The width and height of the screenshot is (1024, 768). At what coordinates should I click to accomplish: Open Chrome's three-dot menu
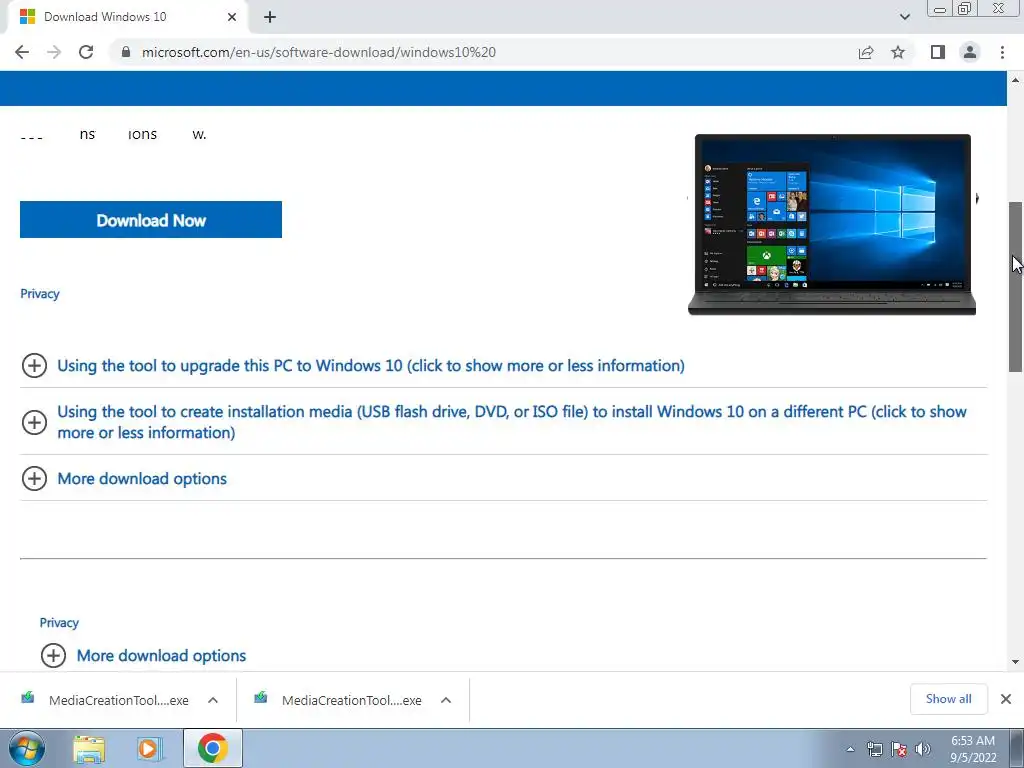tap(1002, 52)
